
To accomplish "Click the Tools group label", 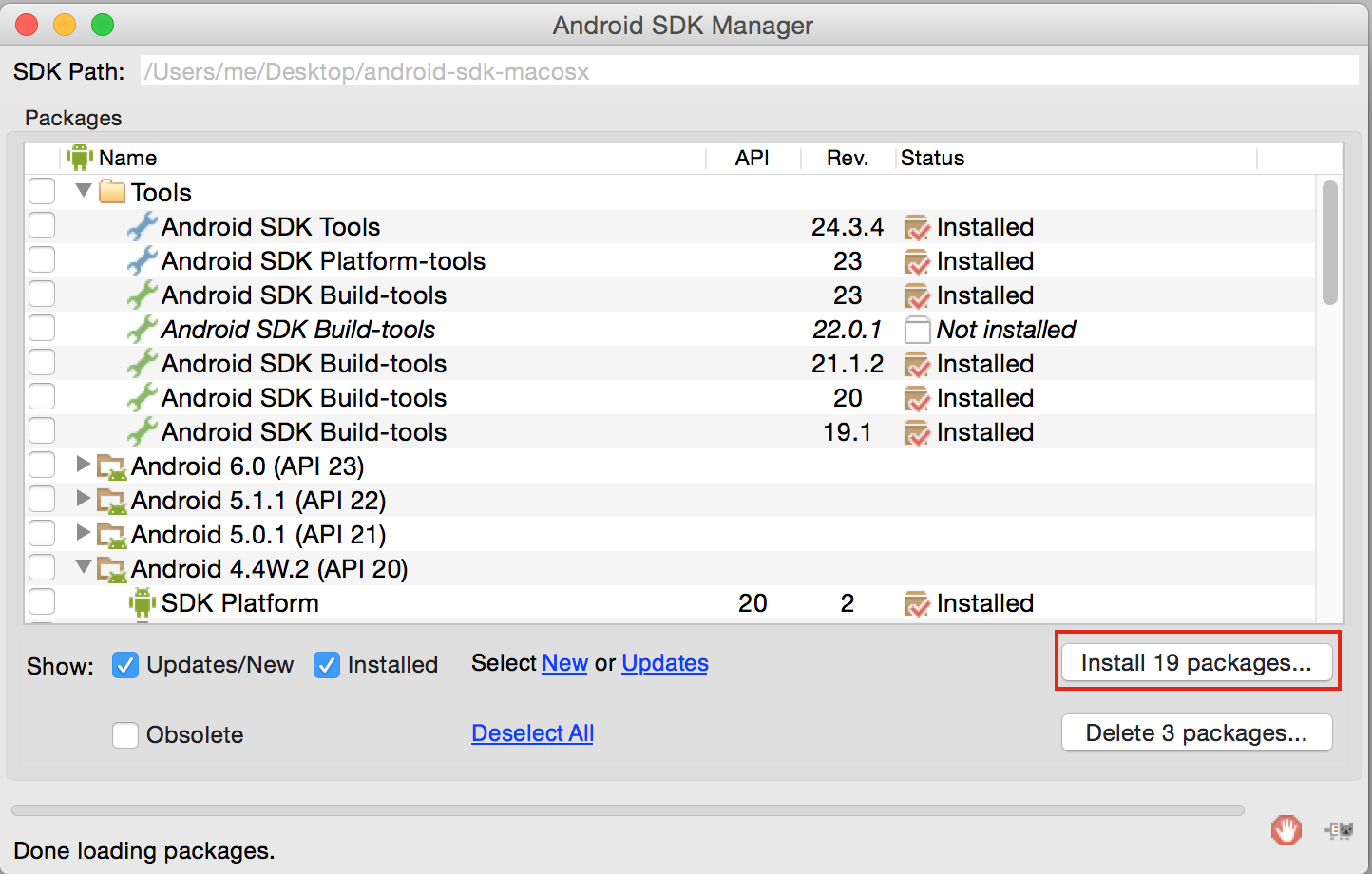I will [x=162, y=193].
